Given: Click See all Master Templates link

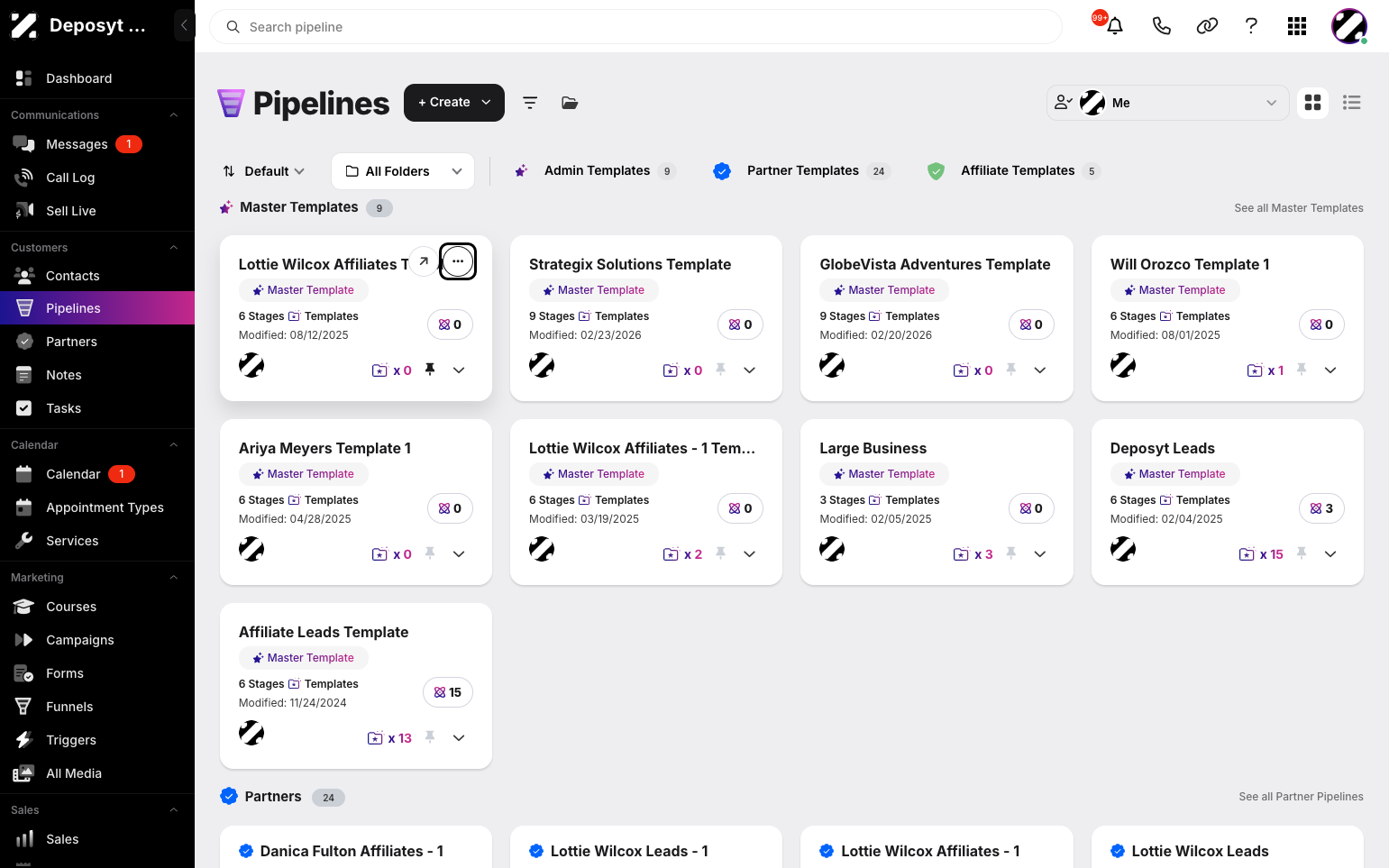Looking at the screenshot, I should [x=1298, y=208].
